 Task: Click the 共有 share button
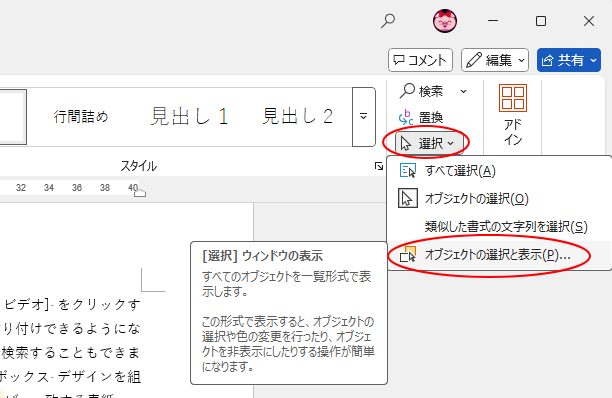(x=569, y=60)
